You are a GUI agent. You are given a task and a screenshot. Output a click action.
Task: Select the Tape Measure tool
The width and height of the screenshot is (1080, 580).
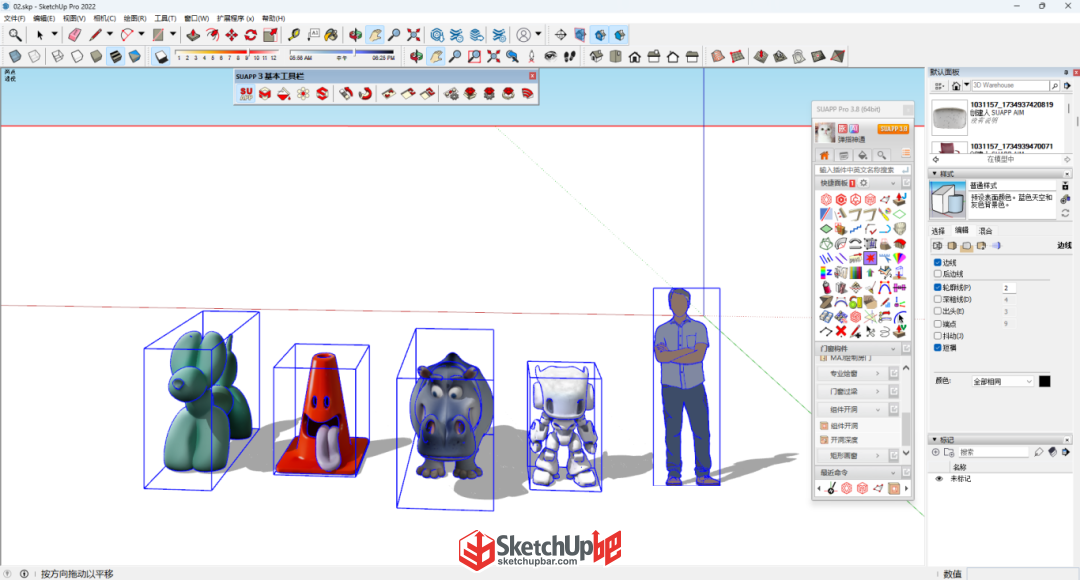pyautogui.click(x=294, y=34)
